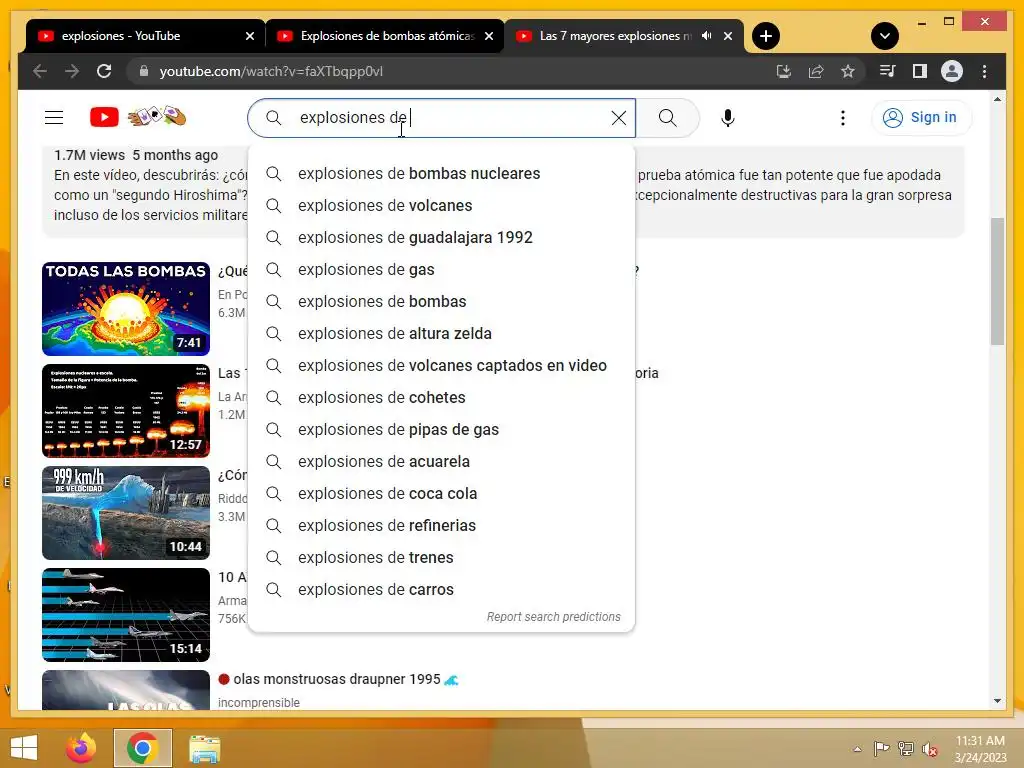
Task: Reload the page with the refresh icon
Action: click(x=104, y=71)
